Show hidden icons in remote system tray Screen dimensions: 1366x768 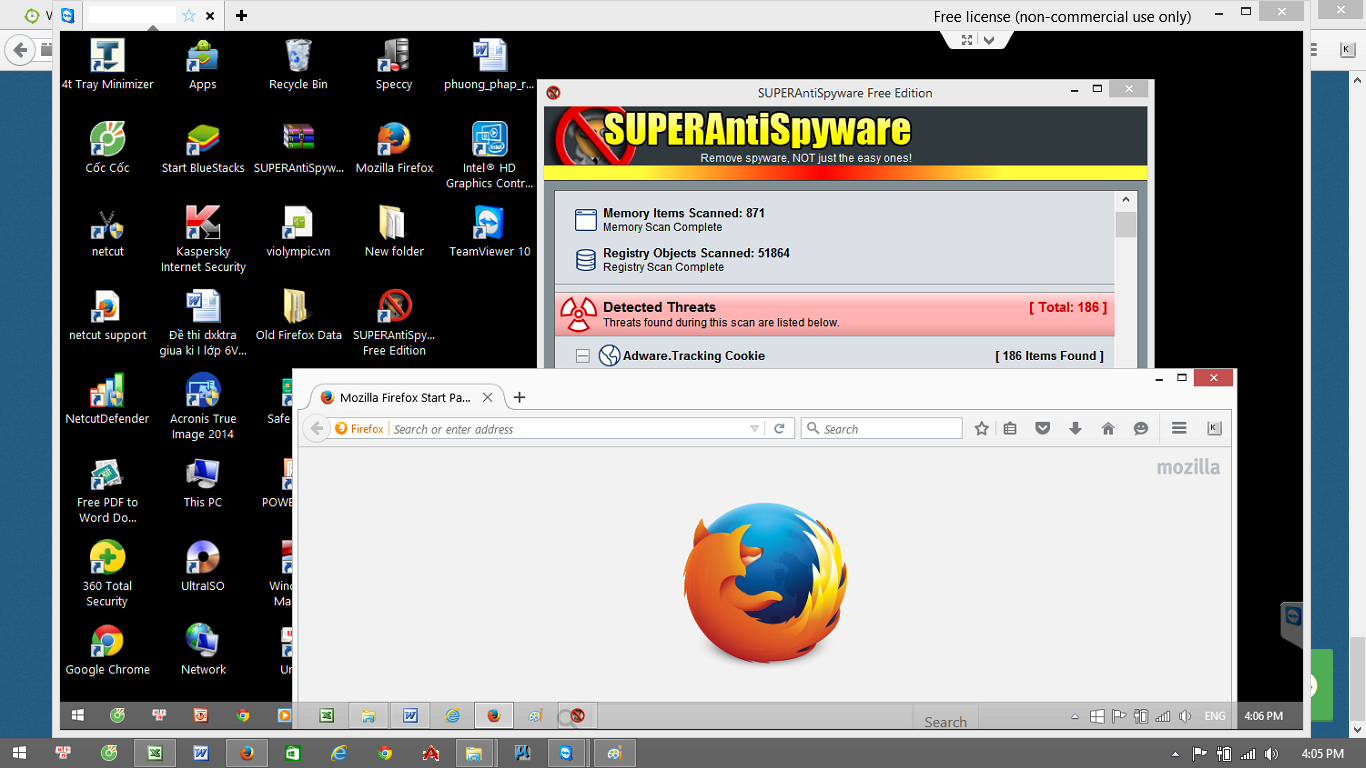click(x=1075, y=716)
